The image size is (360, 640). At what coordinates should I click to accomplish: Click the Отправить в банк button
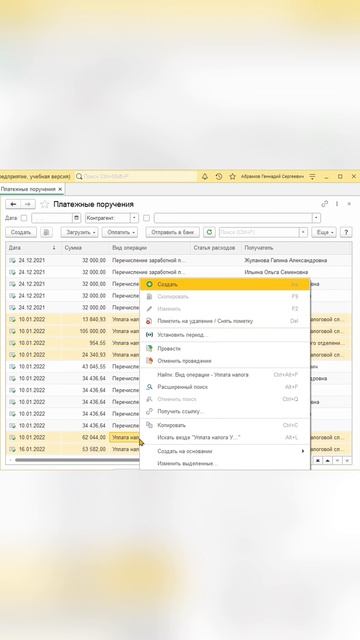pyautogui.click(x=173, y=232)
